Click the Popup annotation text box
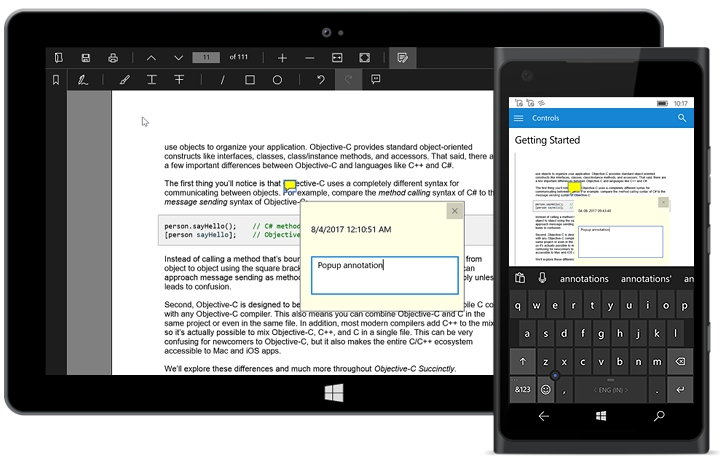The width and height of the screenshot is (720, 461). [x=384, y=274]
